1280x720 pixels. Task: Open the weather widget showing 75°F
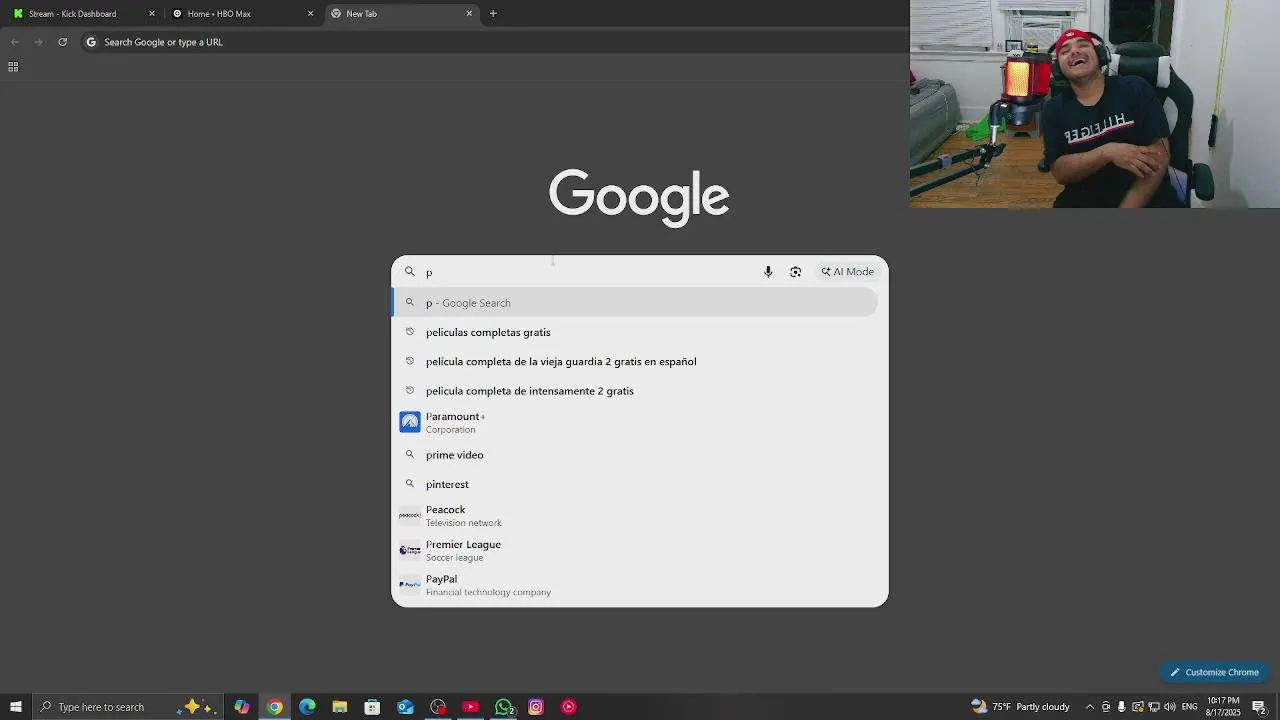[1020, 707]
